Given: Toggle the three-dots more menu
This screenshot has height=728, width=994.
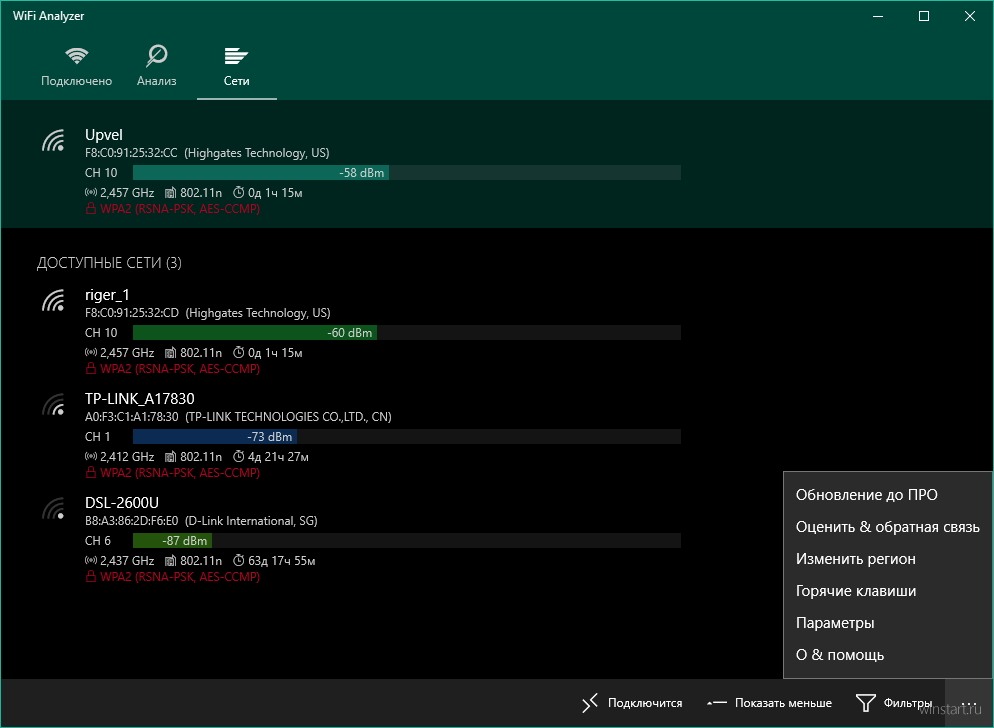Looking at the screenshot, I should coord(968,703).
